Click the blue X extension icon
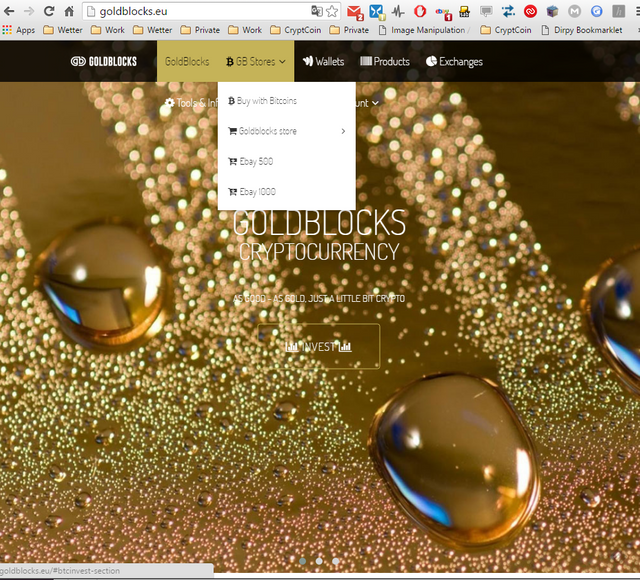Viewport: 640px width, 580px height. pyautogui.click(x=377, y=12)
